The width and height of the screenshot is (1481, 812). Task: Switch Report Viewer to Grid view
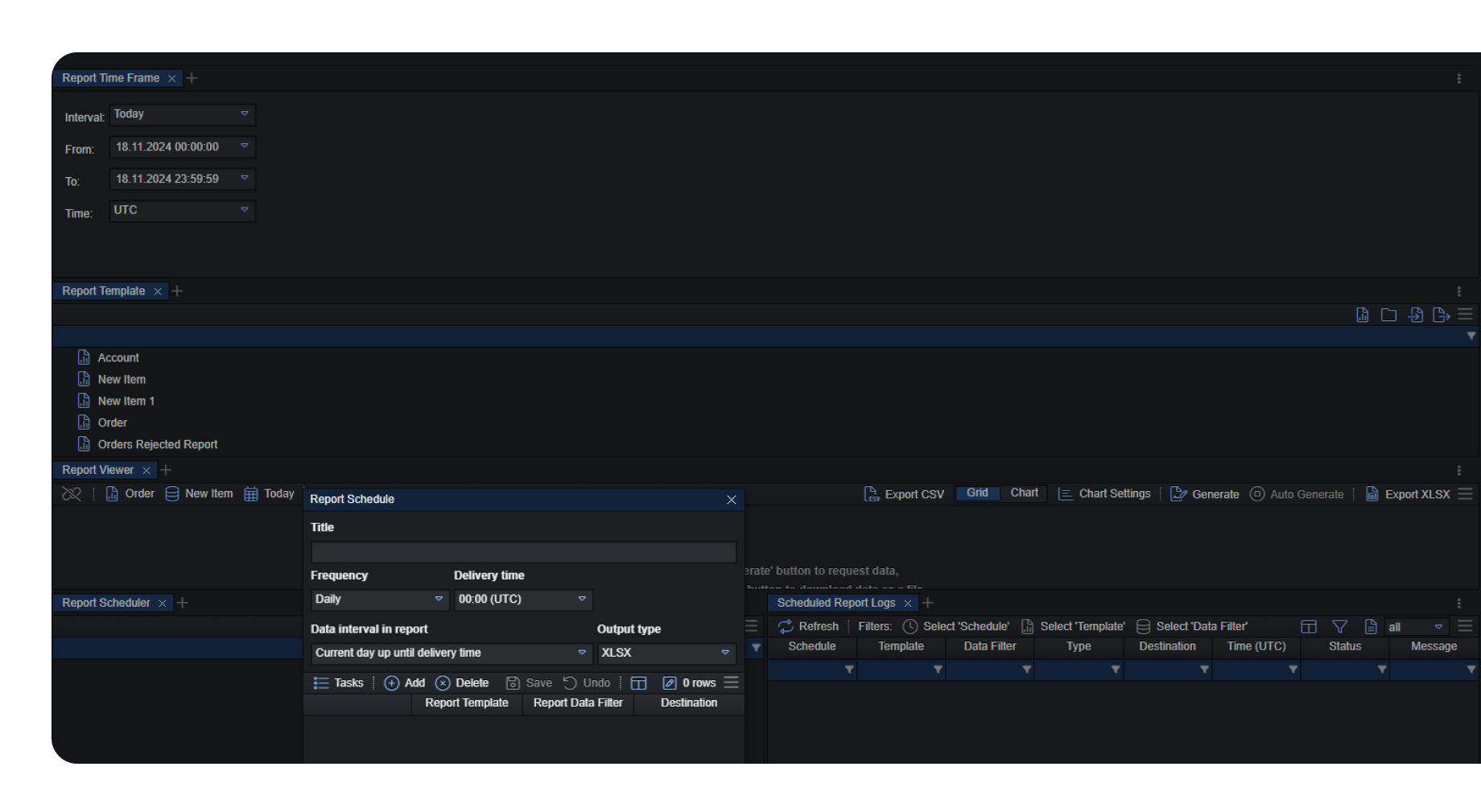(x=977, y=493)
